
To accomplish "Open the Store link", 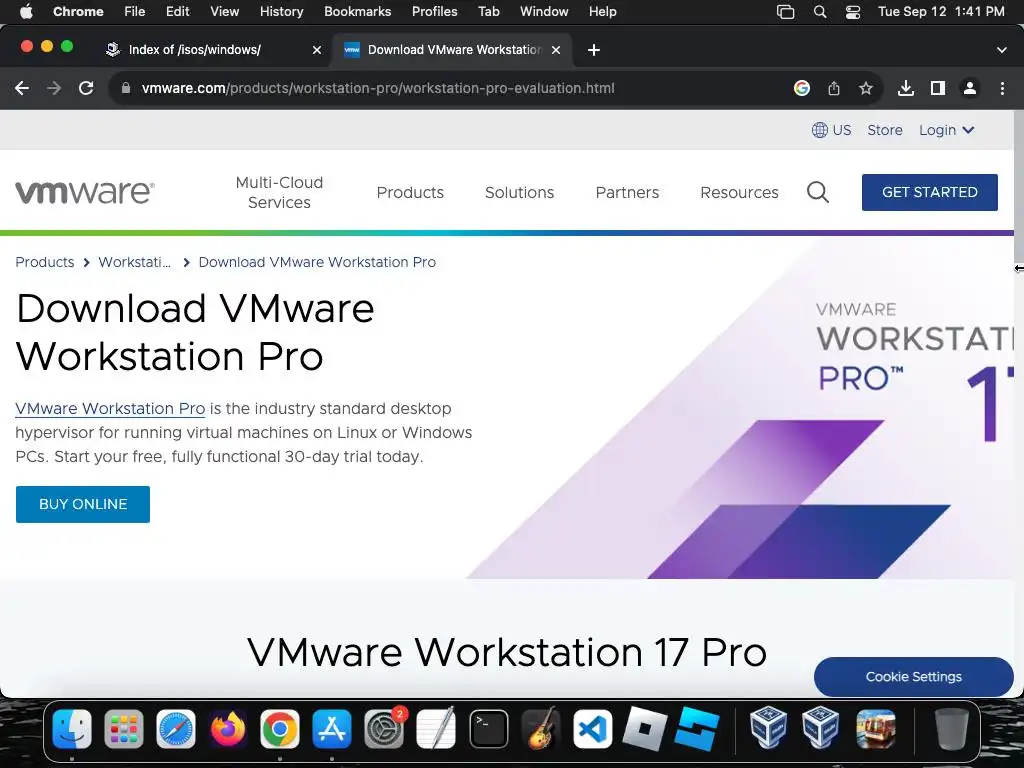I will coord(885,130).
